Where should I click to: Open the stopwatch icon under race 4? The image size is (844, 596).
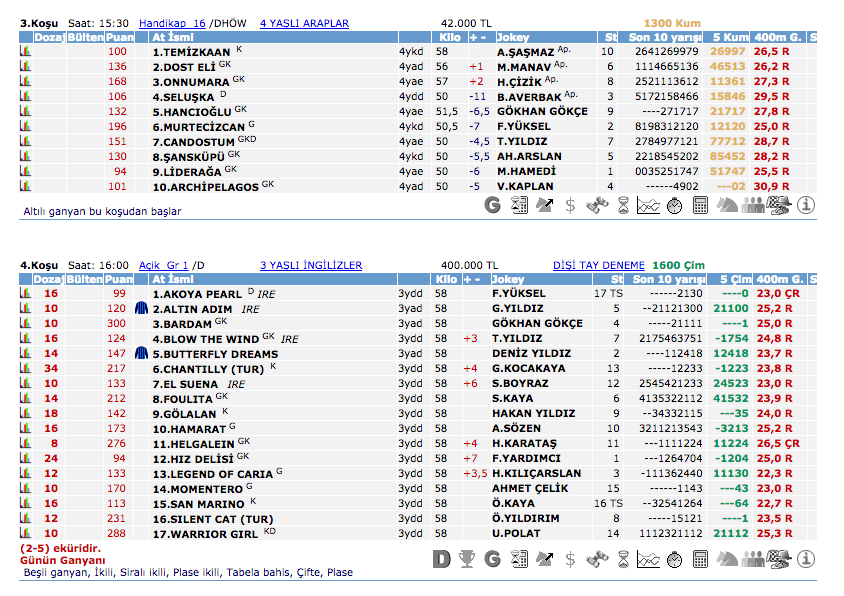(x=674, y=558)
